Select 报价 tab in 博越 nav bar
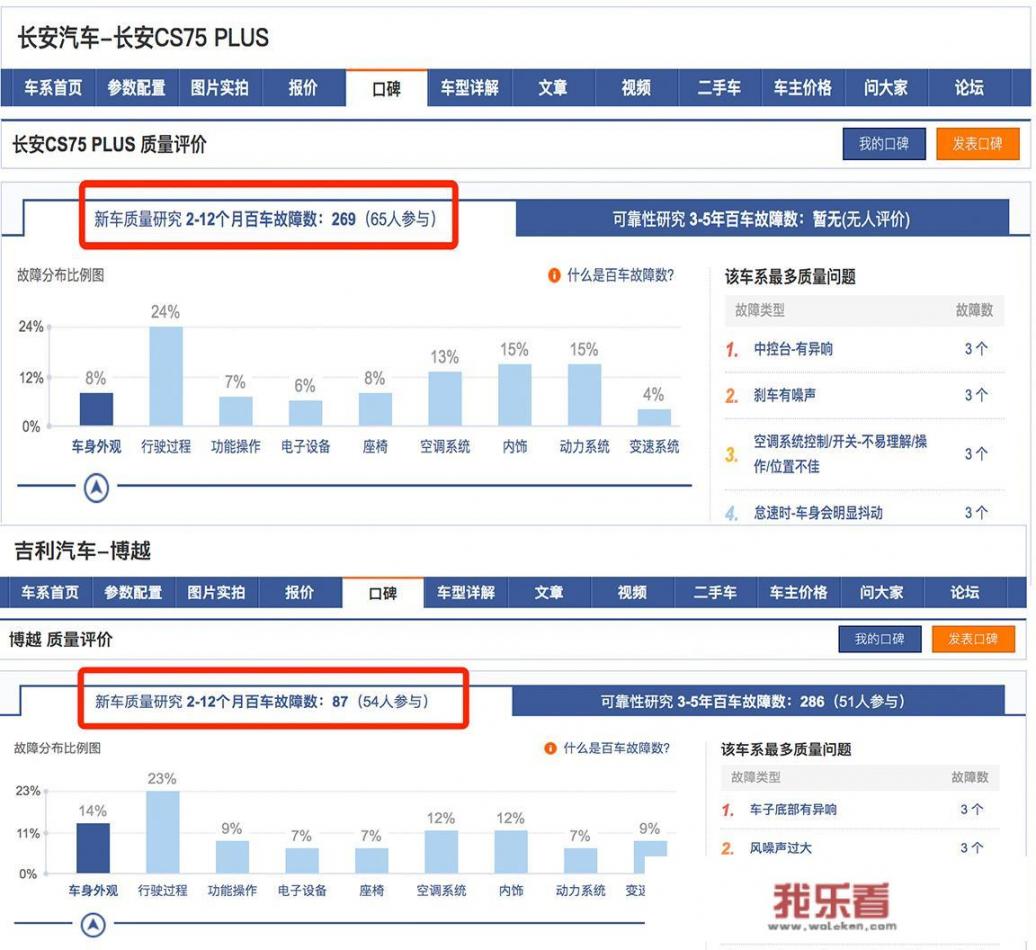Screen dimensions: 1036x950 (x=299, y=593)
